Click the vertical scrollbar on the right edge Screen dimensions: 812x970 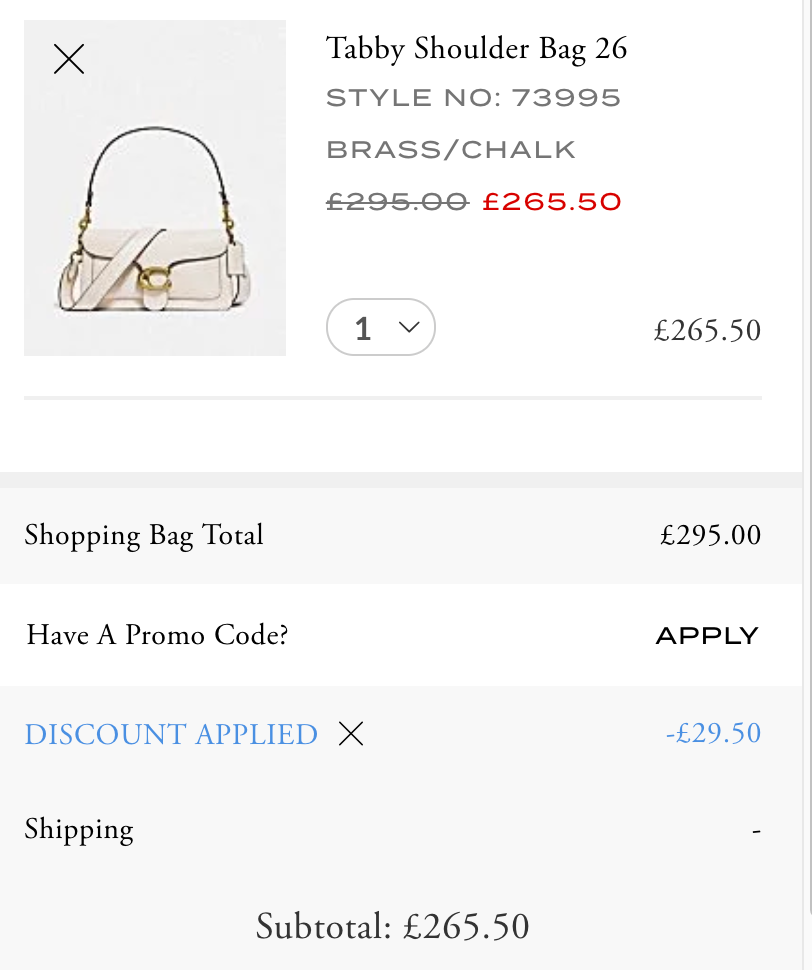click(x=807, y=485)
